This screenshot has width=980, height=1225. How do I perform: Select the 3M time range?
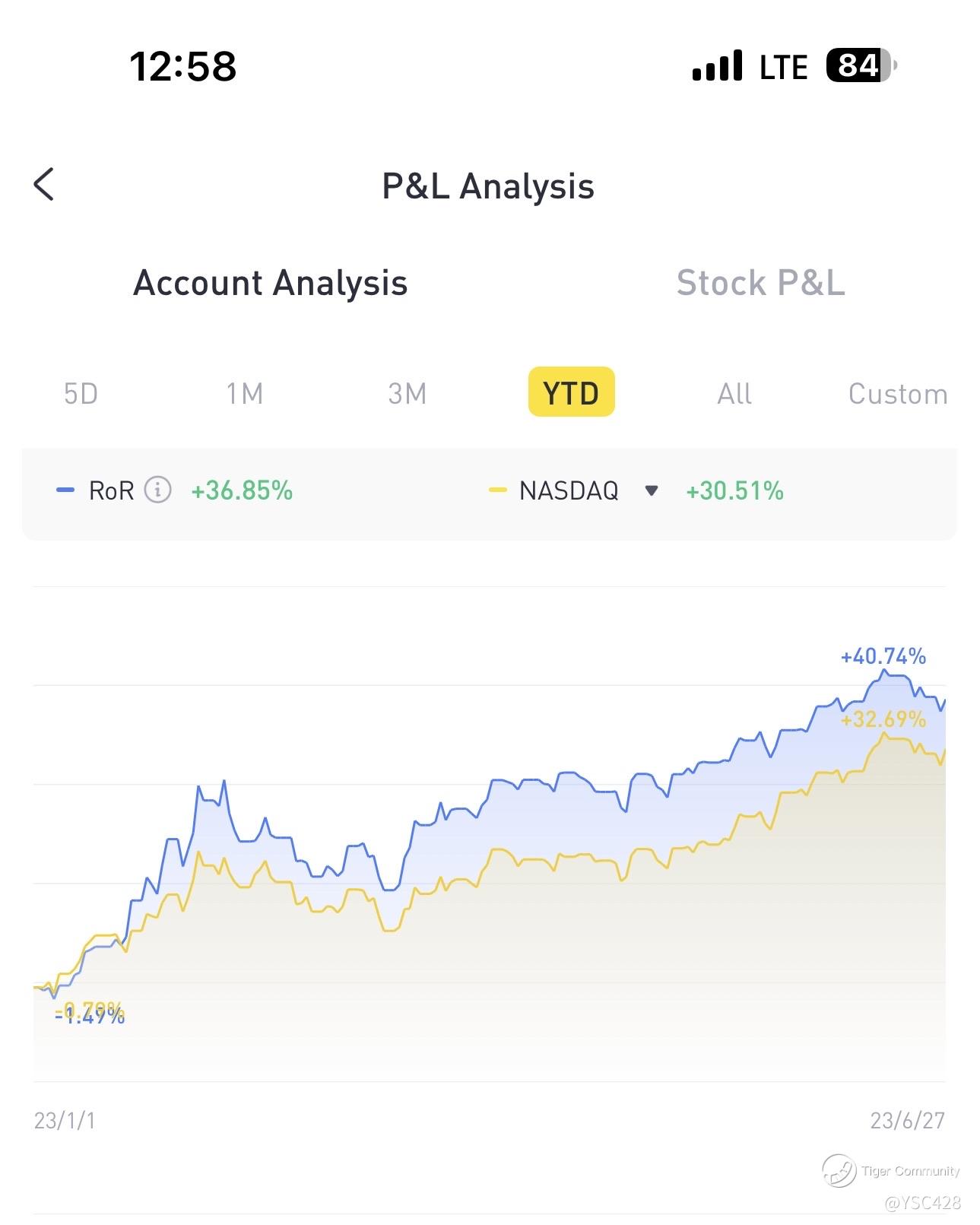coord(408,394)
